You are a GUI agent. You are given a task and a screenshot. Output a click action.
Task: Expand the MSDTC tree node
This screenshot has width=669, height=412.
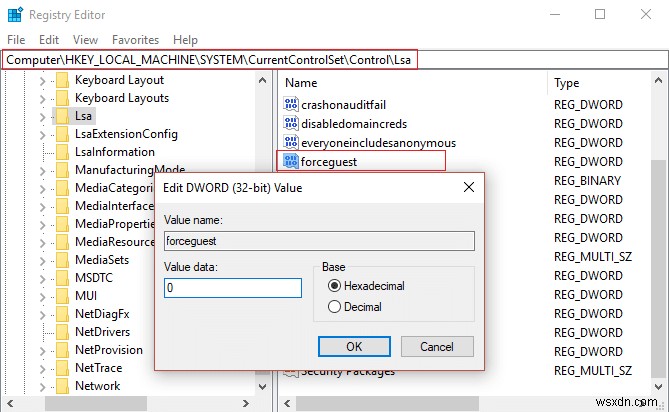(x=42, y=279)
